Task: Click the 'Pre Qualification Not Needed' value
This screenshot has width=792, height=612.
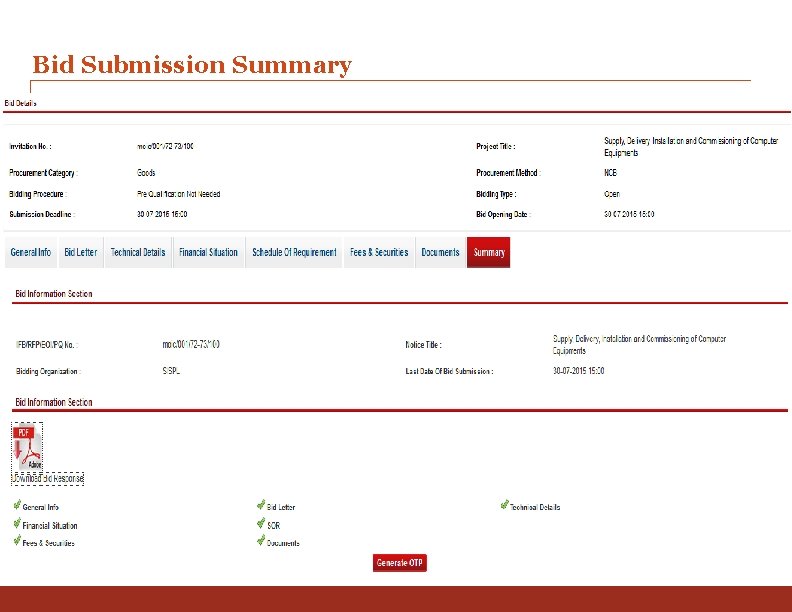Action: (178, 194)
